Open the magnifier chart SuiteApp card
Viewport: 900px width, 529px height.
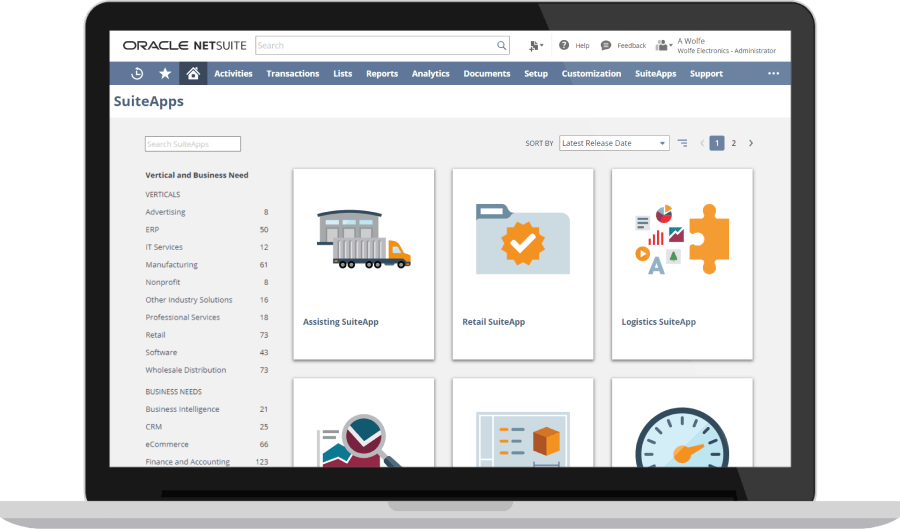pos(364,422)
